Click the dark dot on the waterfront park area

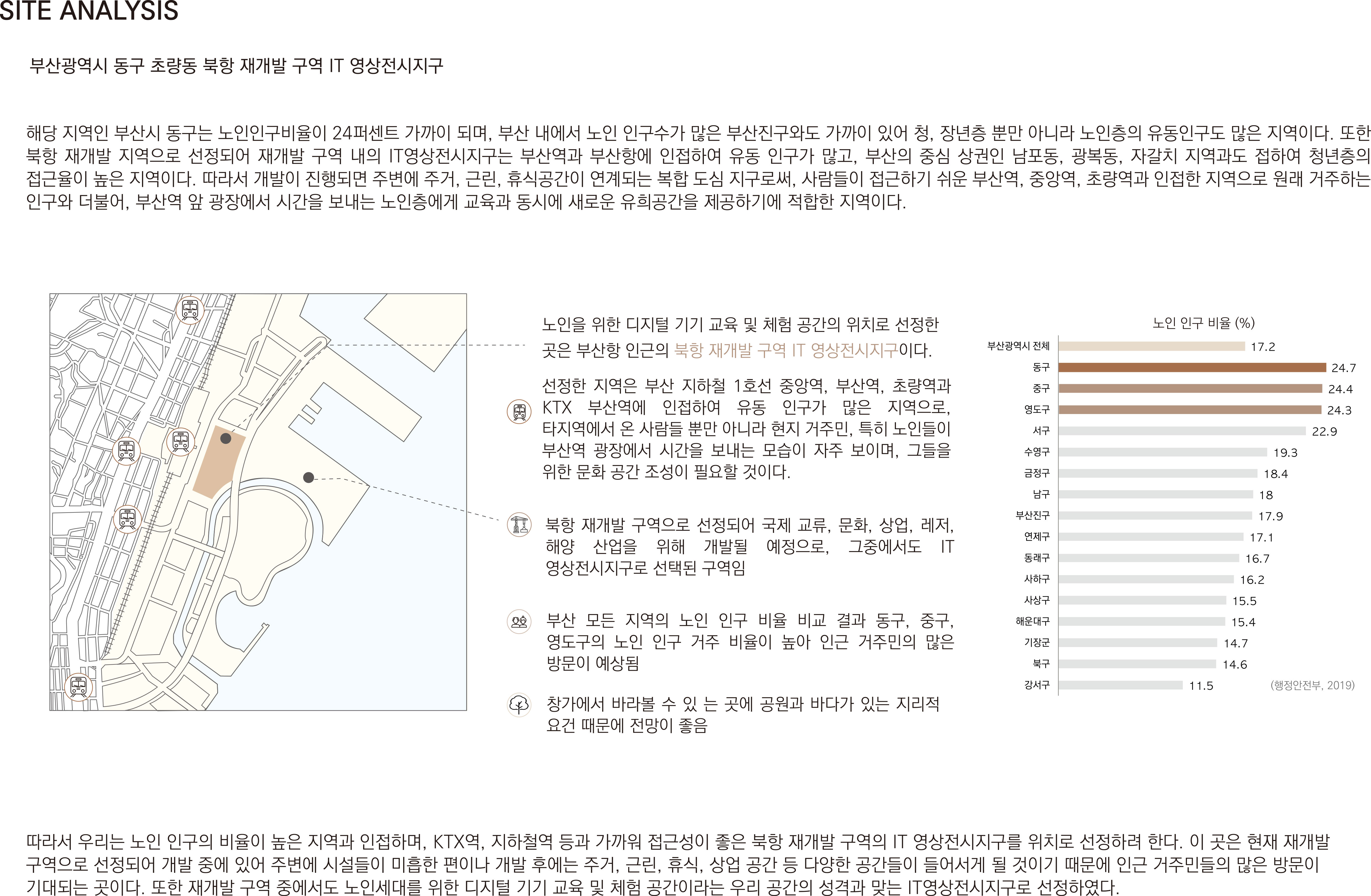click(309, 477)
